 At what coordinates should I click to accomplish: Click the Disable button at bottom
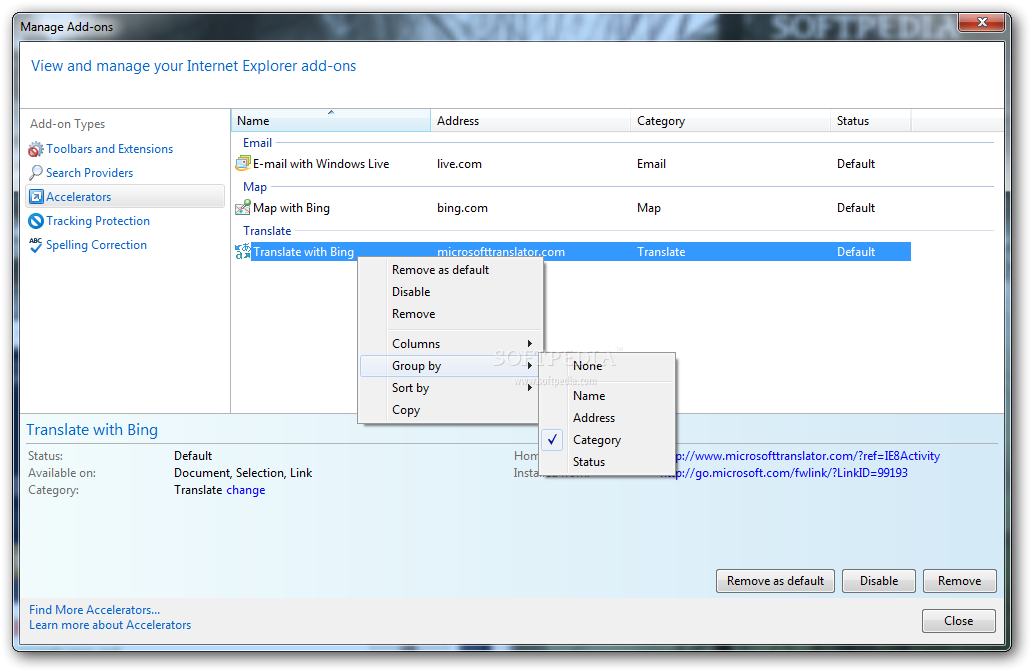click(x=879, y=581)
